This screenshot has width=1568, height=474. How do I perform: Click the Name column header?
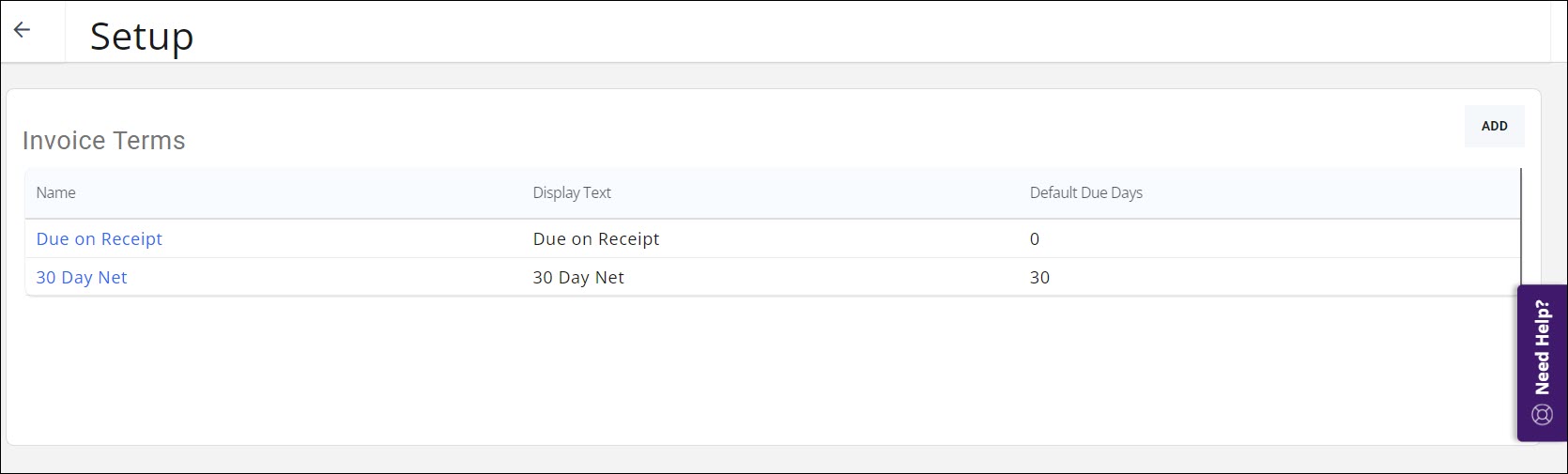[x=56, y=192]
